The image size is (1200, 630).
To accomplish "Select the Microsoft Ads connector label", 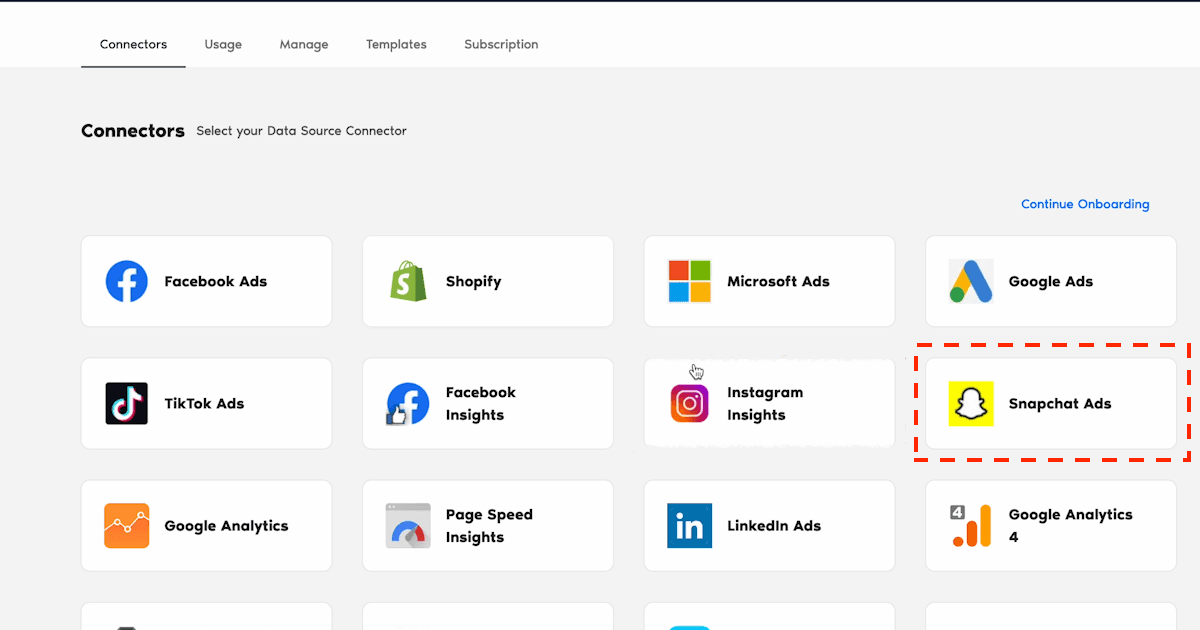I will point(779,282).
